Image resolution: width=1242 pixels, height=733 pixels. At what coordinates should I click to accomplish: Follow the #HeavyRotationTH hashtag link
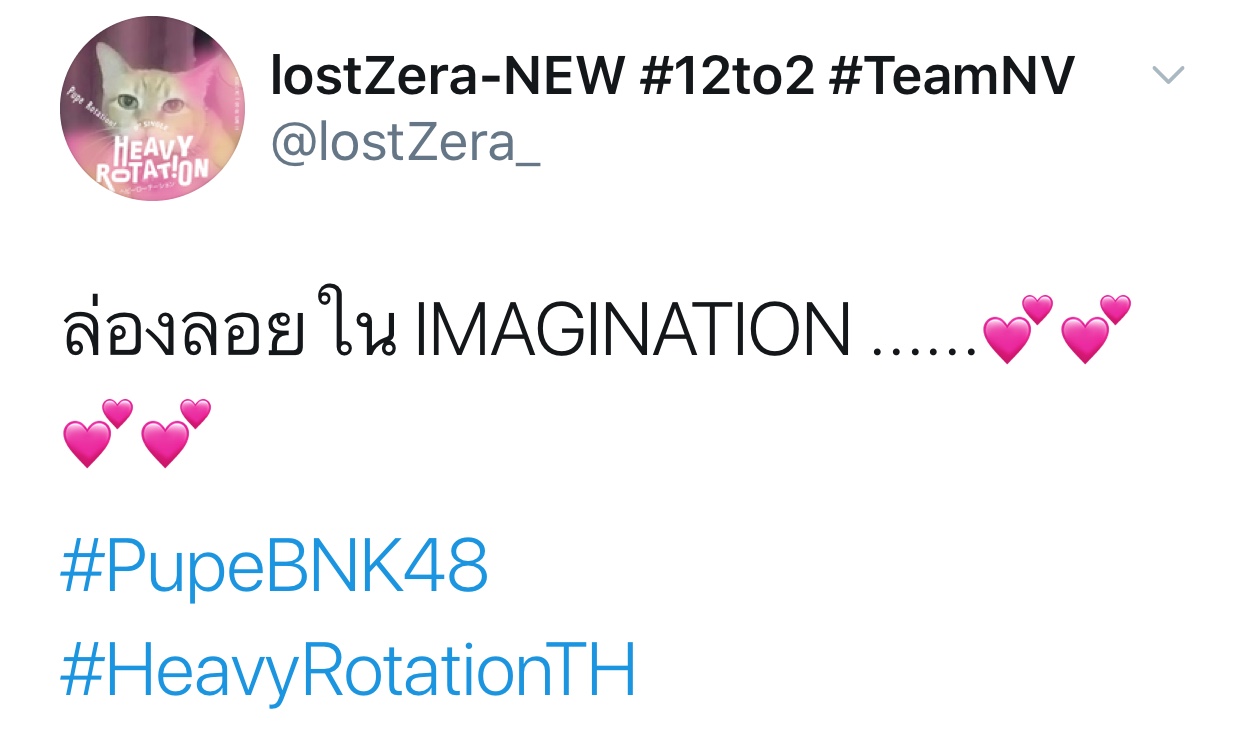pos(348,670)
